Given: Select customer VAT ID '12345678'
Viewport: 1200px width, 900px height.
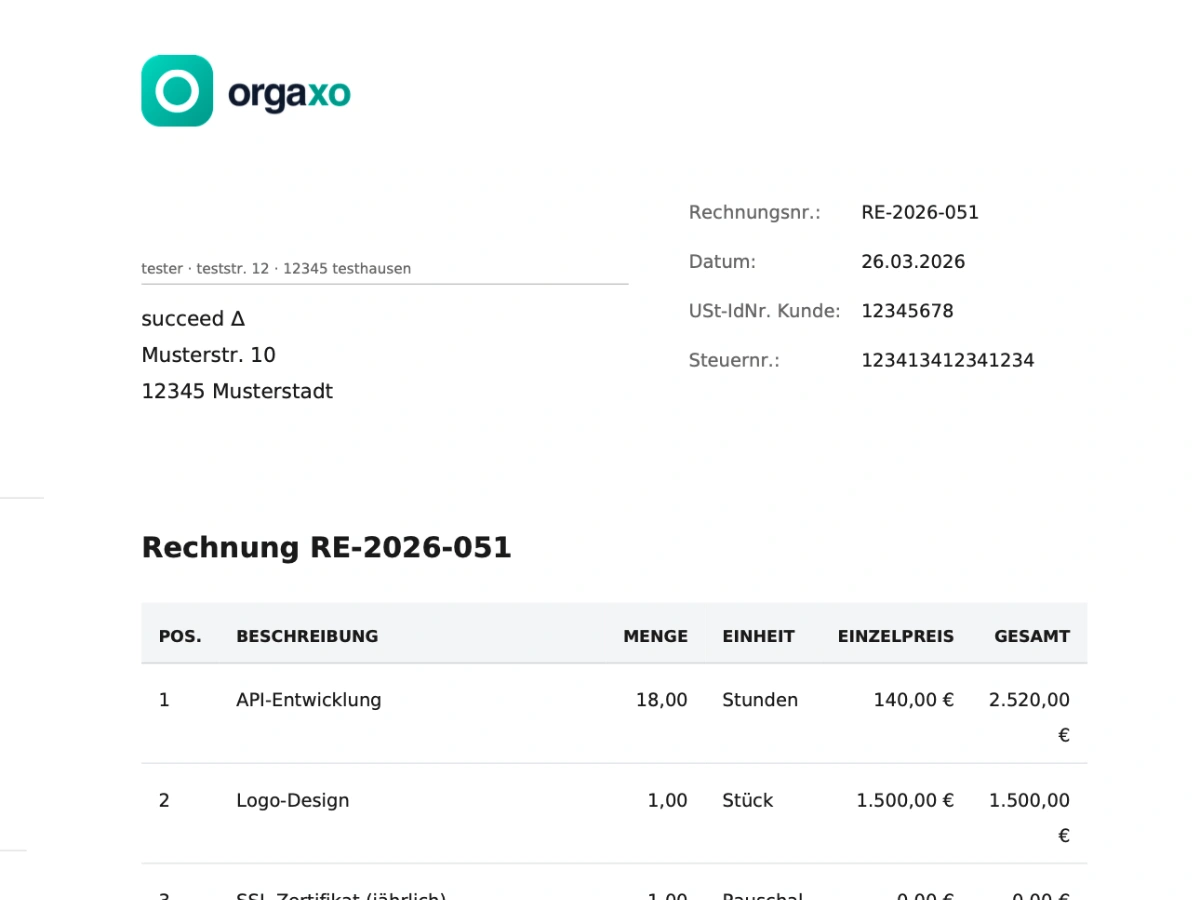Looking at the screenshot, I should 907,311.
